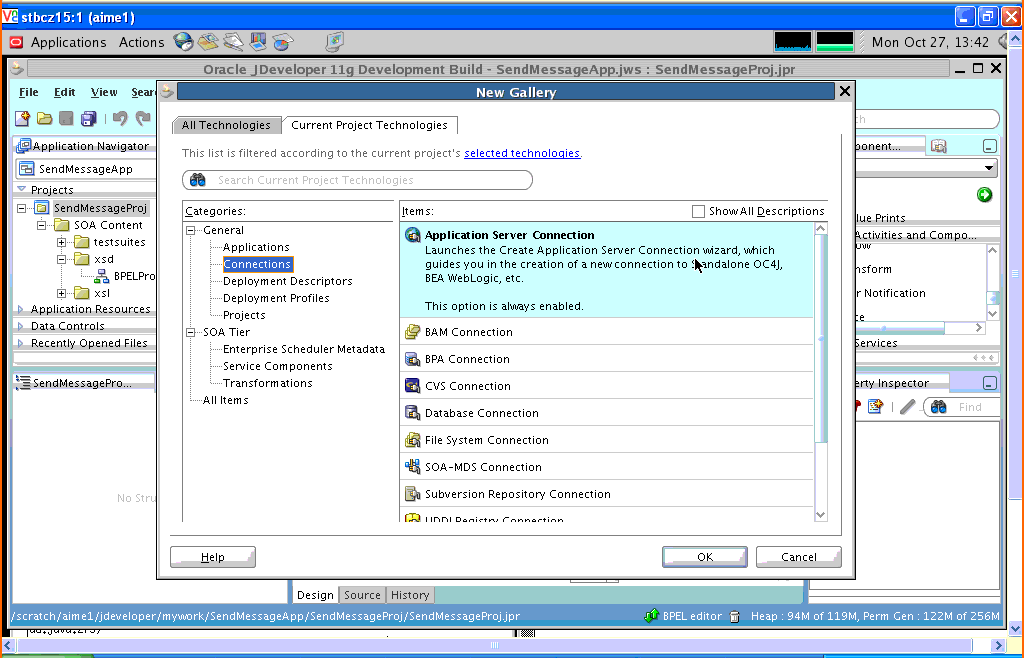
Task: Click the Cancel button
Action: (x=799, y=557)
